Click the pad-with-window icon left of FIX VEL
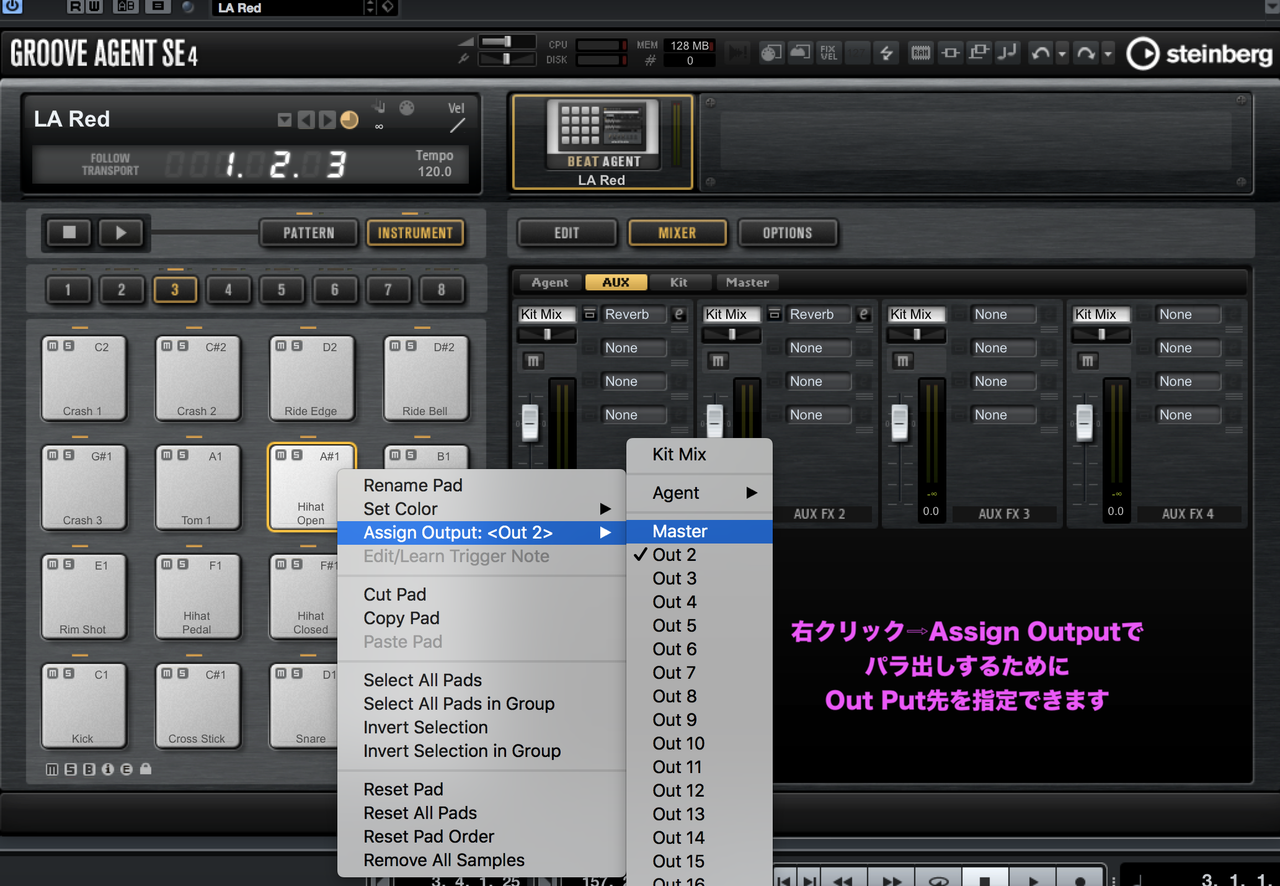 (x=799, y=53)
